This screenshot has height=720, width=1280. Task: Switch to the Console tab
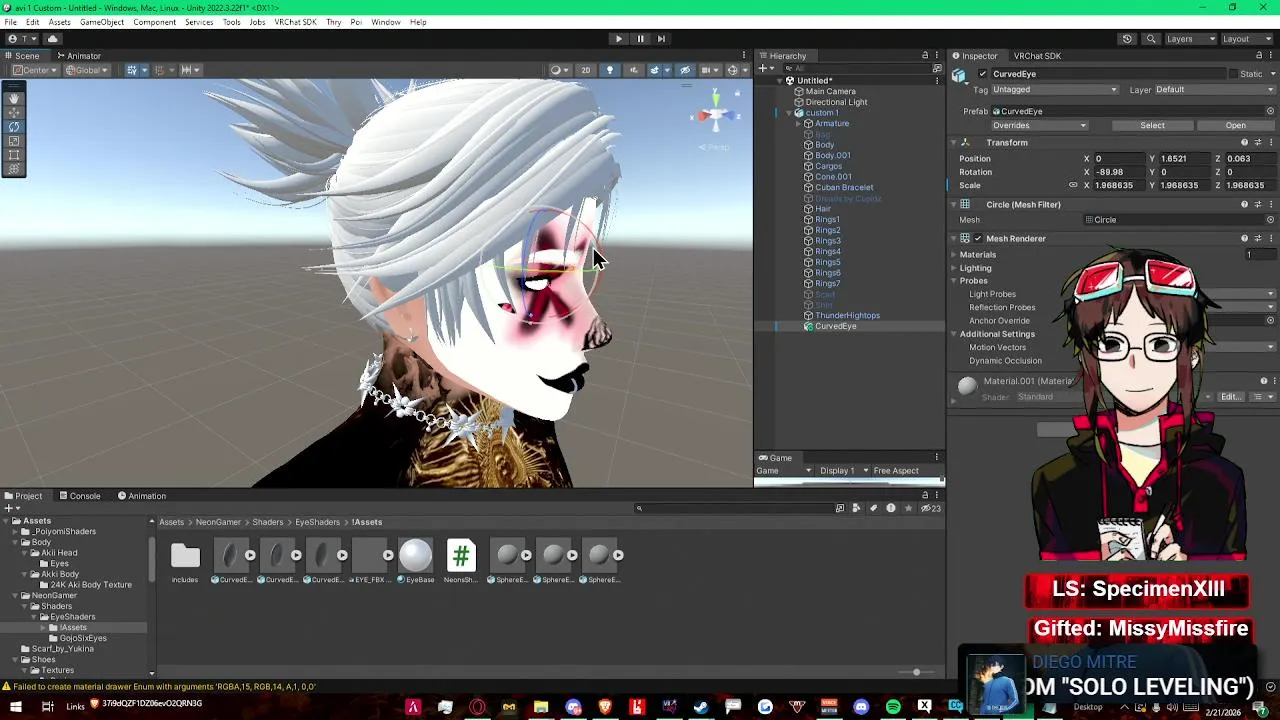[x=79, y=496]
